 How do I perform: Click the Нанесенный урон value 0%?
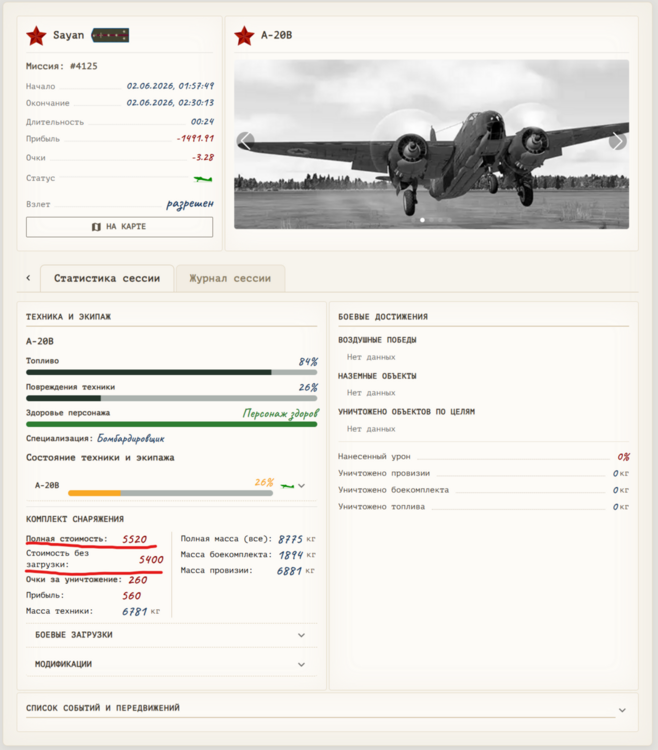click(x=624, y=457)
